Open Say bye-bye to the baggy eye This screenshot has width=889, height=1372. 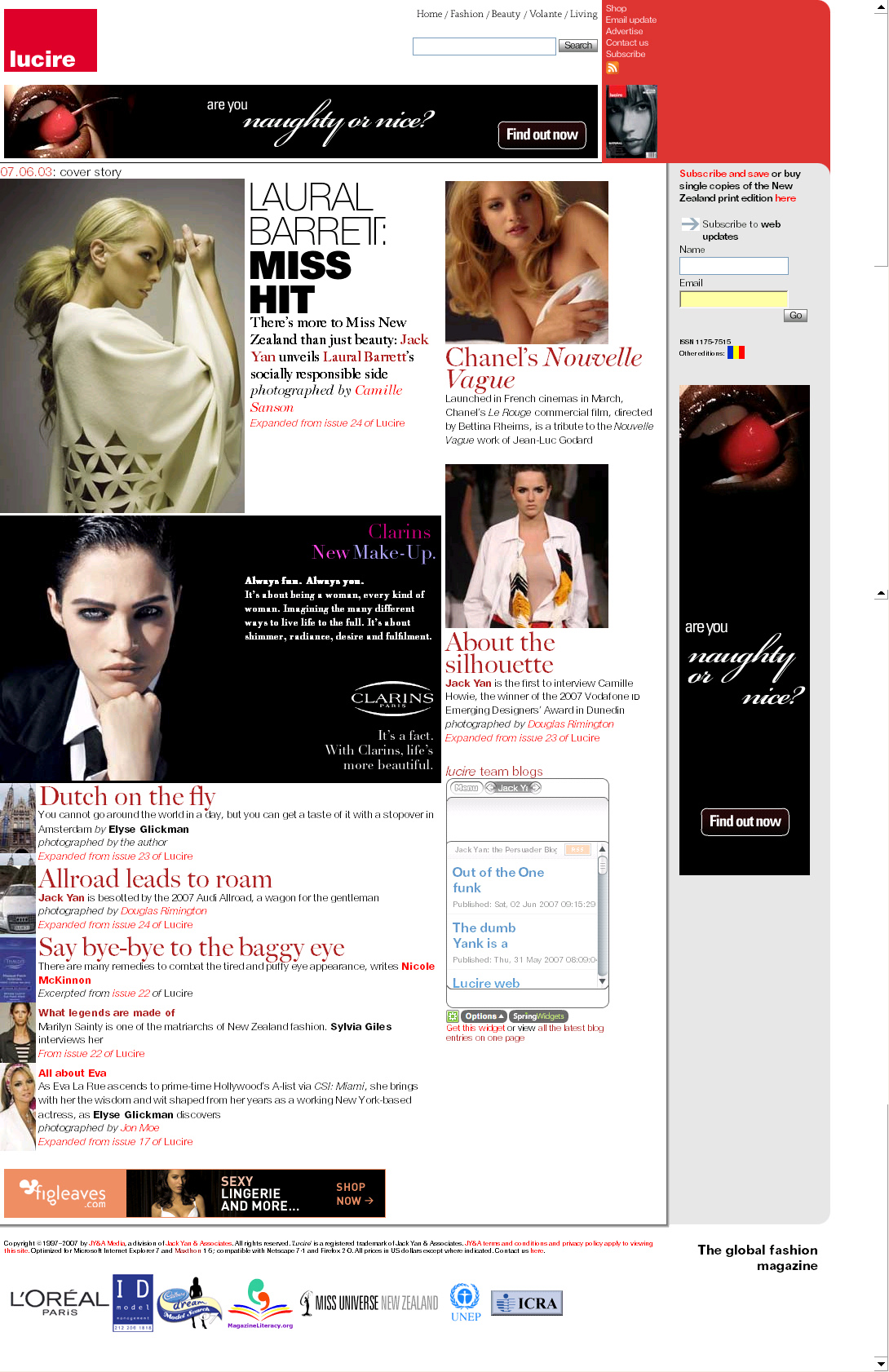click(x=192, y=947)
